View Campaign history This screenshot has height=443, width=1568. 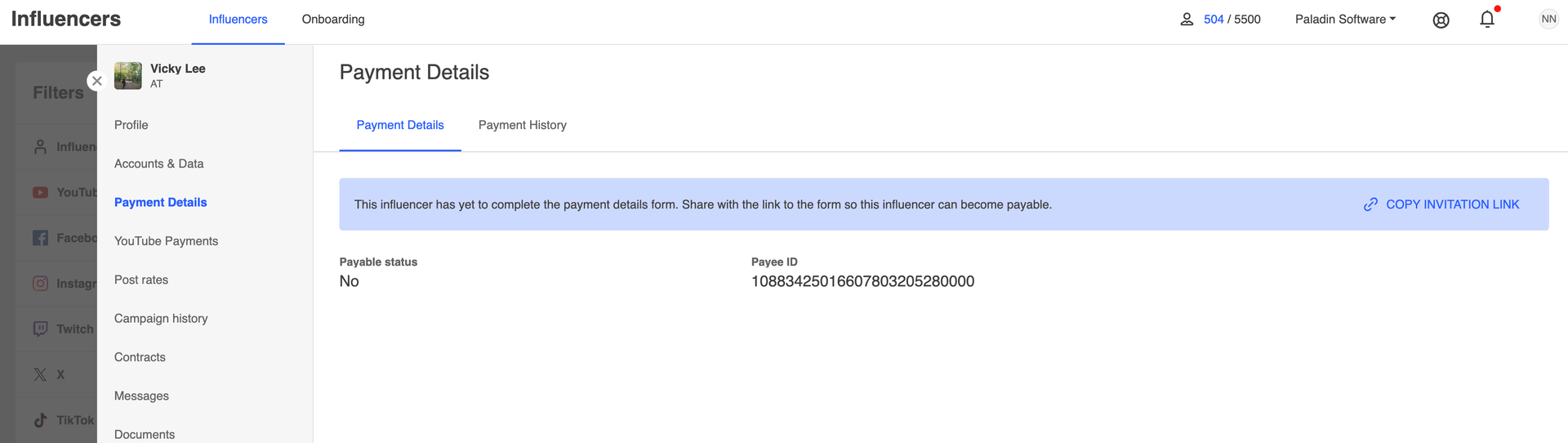(161, 319)
